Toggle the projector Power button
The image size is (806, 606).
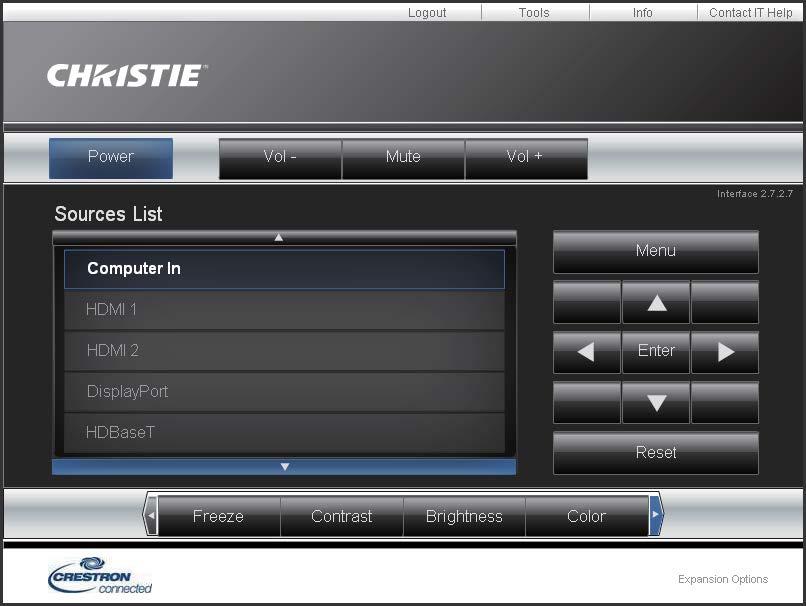(x=111, y=158)
